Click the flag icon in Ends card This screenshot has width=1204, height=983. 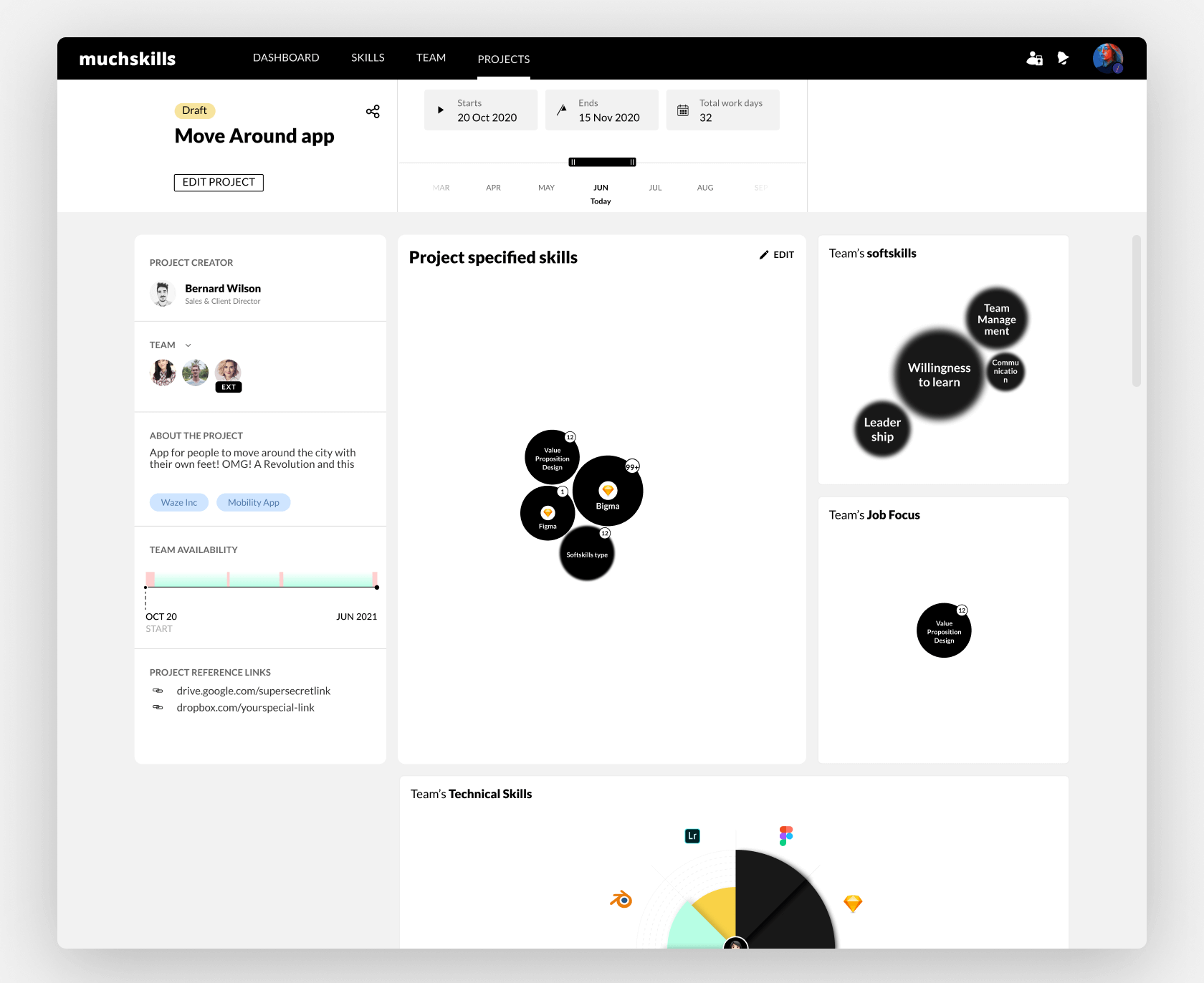[562, 110]
